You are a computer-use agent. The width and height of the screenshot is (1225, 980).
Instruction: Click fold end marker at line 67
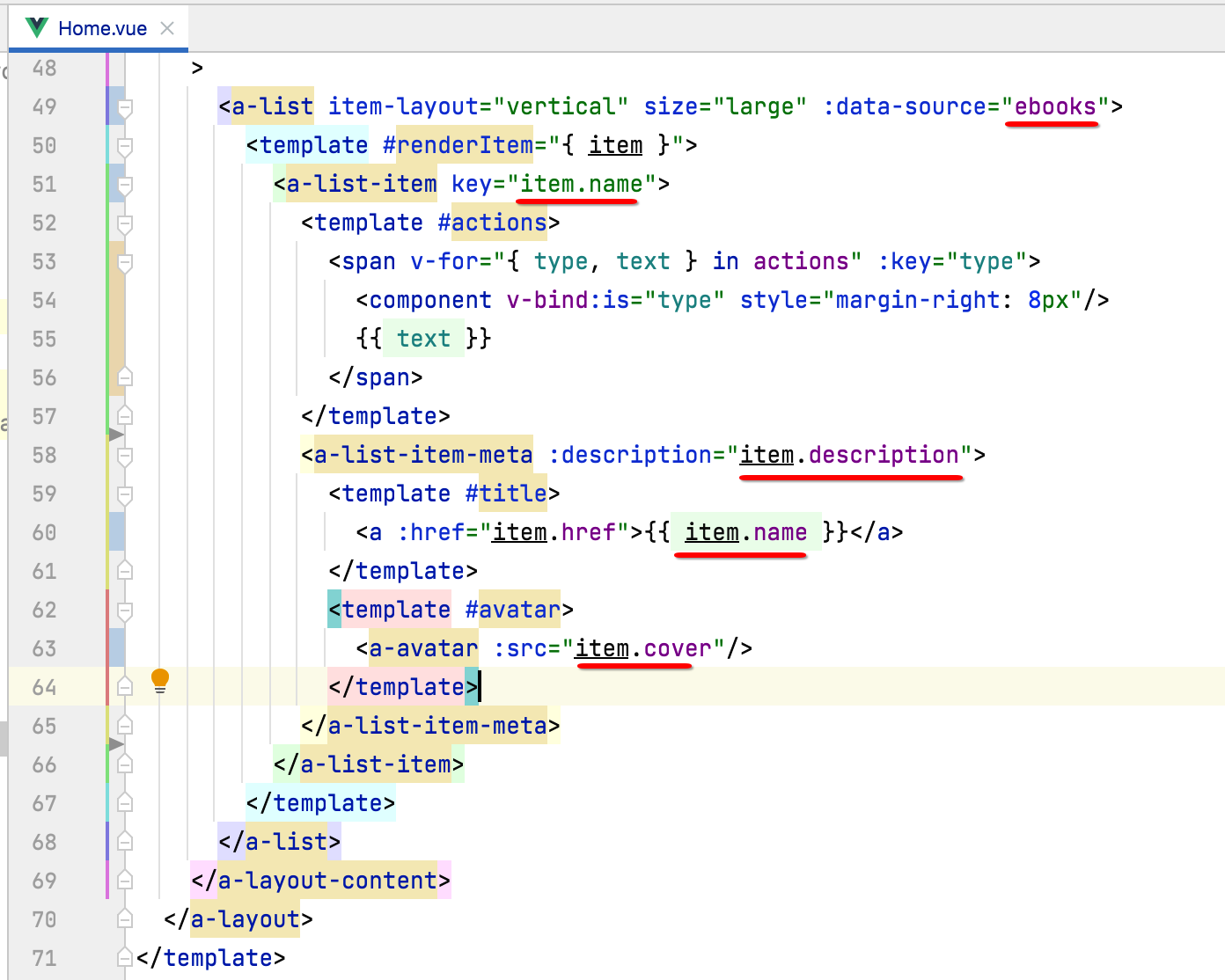125,803
